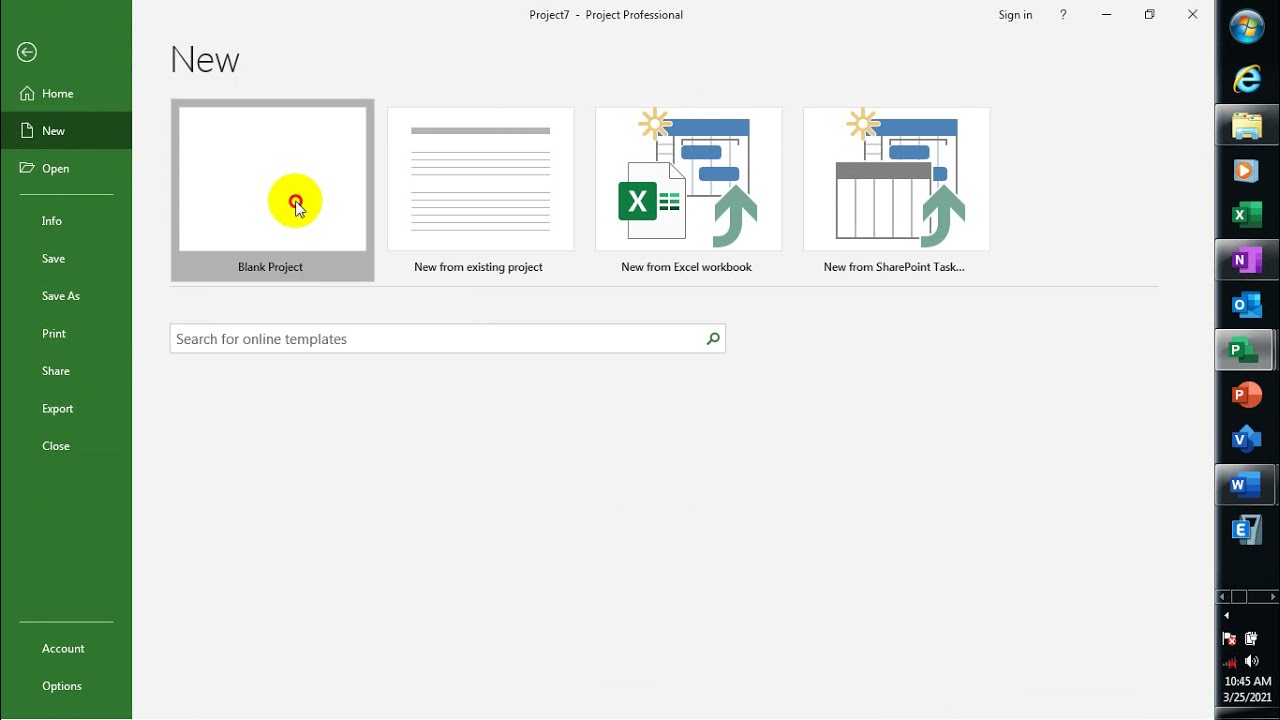Open the media player taskbar icon
Image resolution: width=1280 pixels, height=720 pixels.
coord(1247,171)
